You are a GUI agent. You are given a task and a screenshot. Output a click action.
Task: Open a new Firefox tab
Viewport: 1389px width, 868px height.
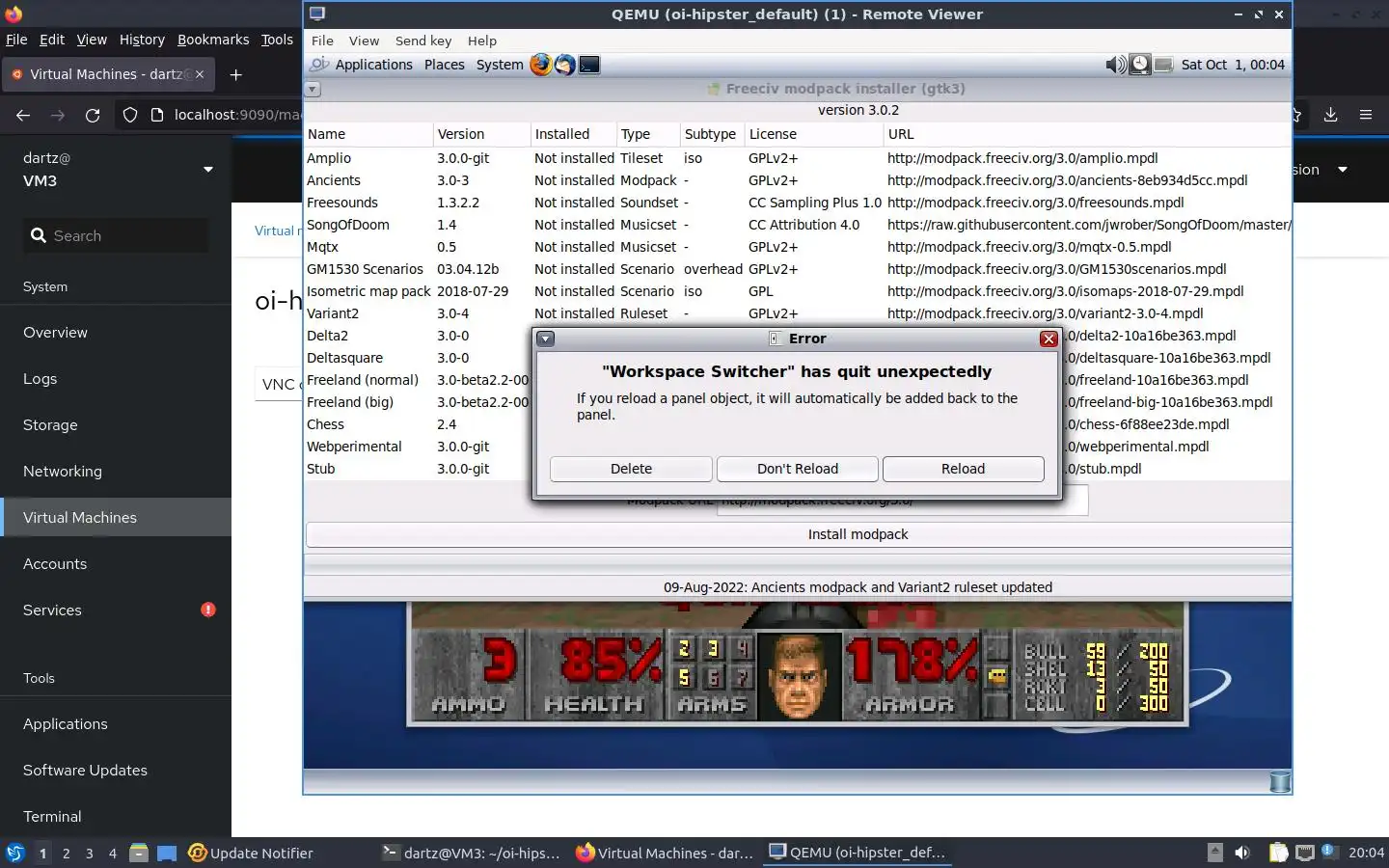pyautogui.click(x=236, y=74)
